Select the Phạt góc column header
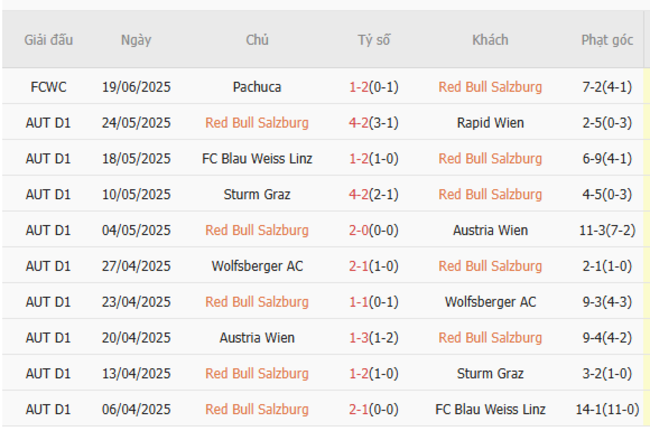The width and height of the screenshot is (650, 431). click(607, 40)
